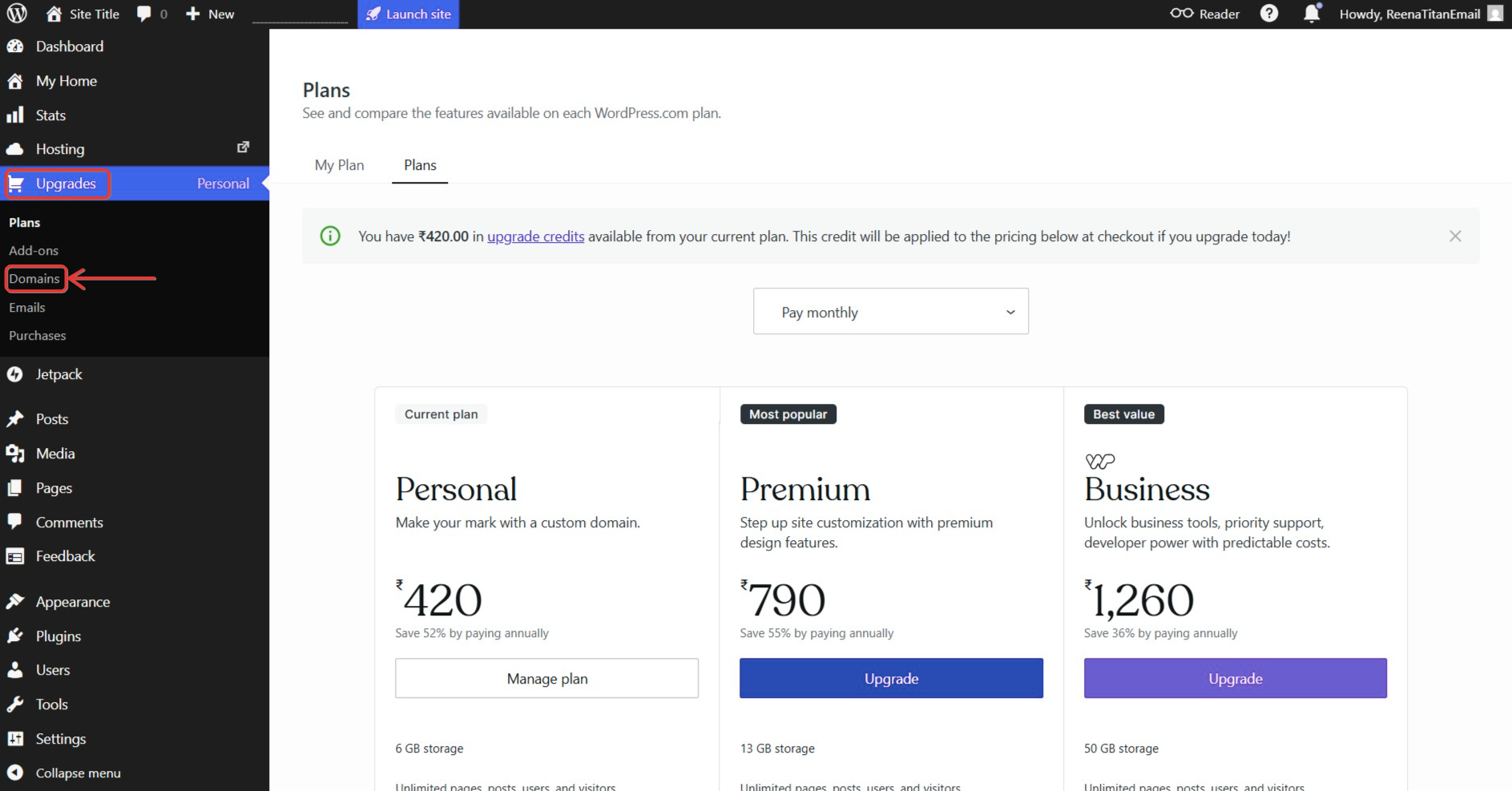1512x791 pixels.
Task: Open Purchases submenu item
Action: point(38,336)
